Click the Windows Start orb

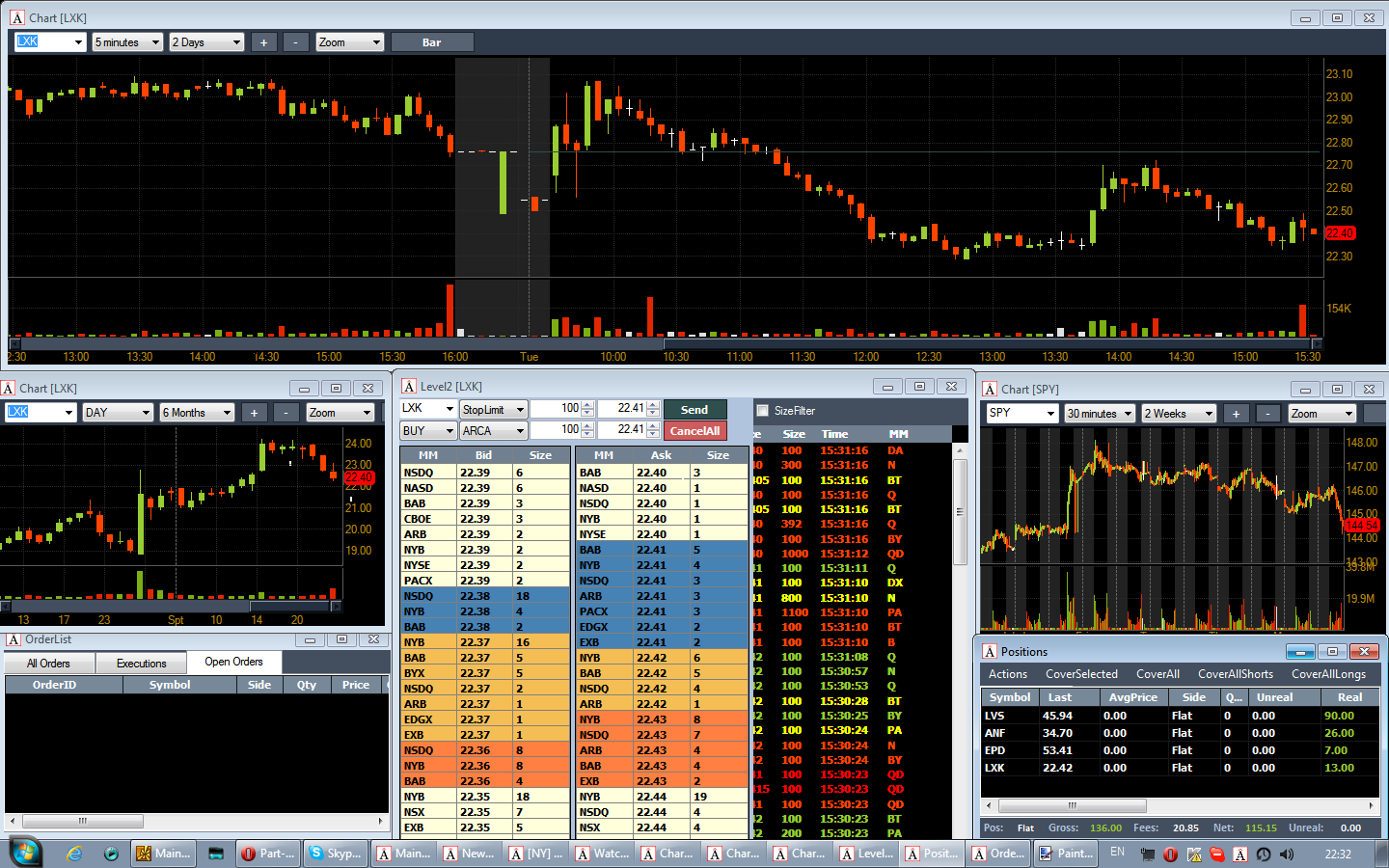(x=26, y=853)
